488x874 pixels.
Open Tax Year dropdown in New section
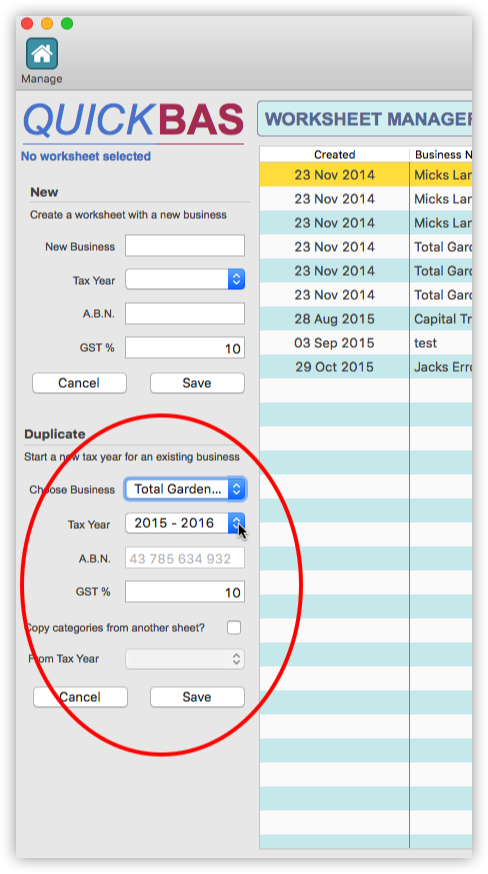click(x=185, y=279)
